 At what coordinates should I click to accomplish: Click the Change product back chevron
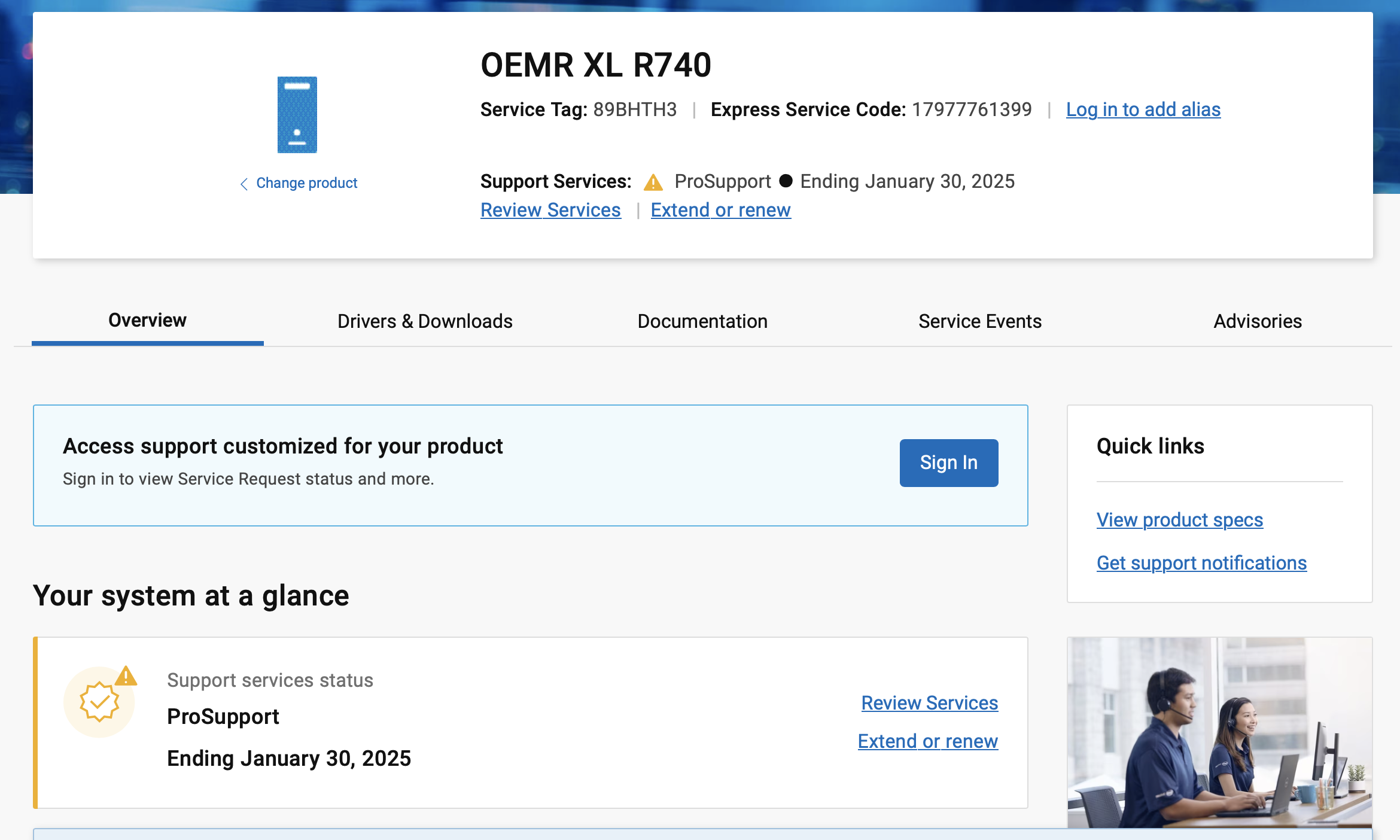(x=244, y=184)
